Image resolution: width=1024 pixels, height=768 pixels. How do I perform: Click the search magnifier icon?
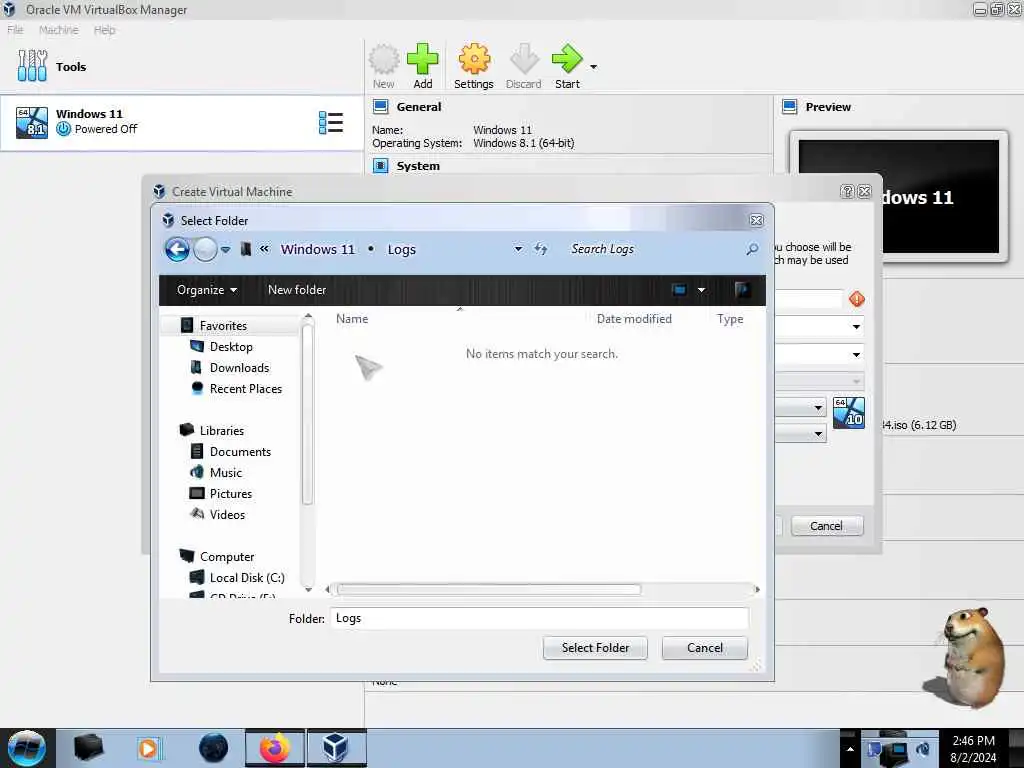click(752, 249)
